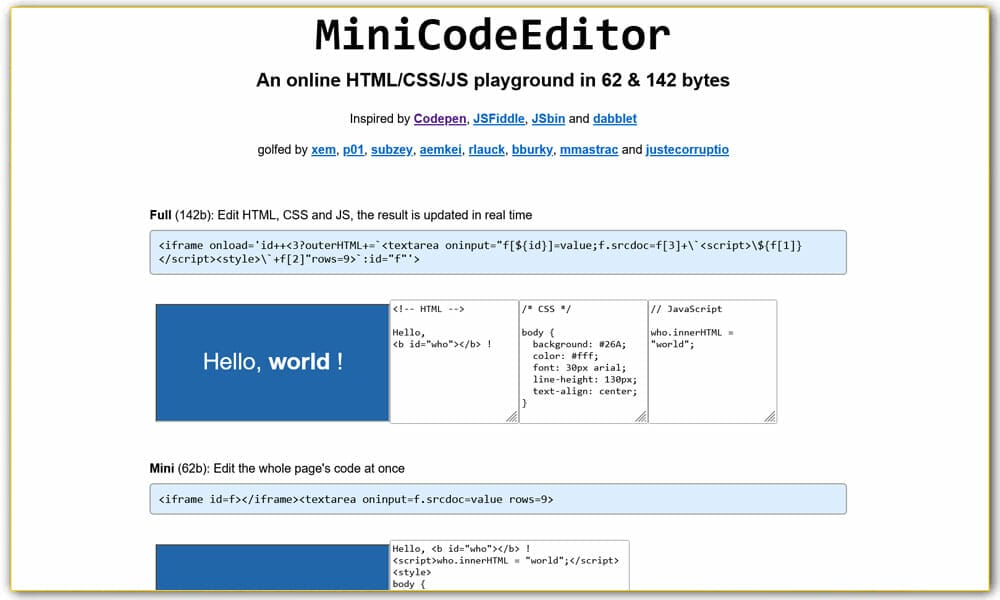Open the justecorruptio link

point(688,149)
